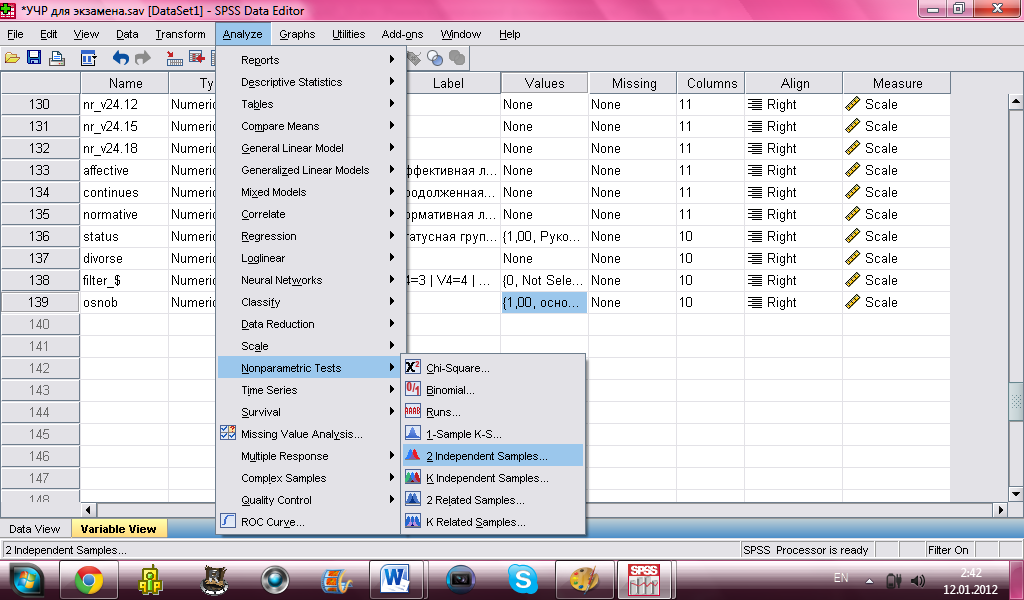Click the grey Show All Variables icon
The height and width of the screenshot is (600, 1024).
[x=457, y=58]
